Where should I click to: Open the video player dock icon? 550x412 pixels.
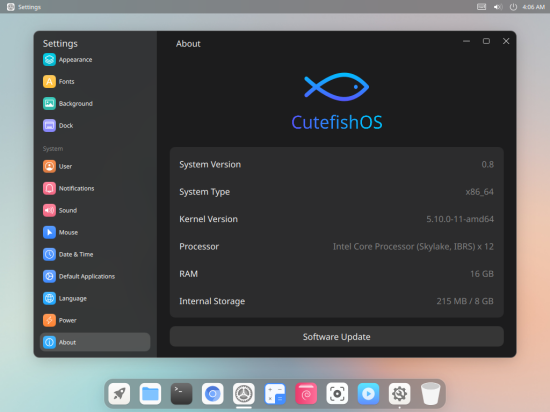(x=368, y=394)
